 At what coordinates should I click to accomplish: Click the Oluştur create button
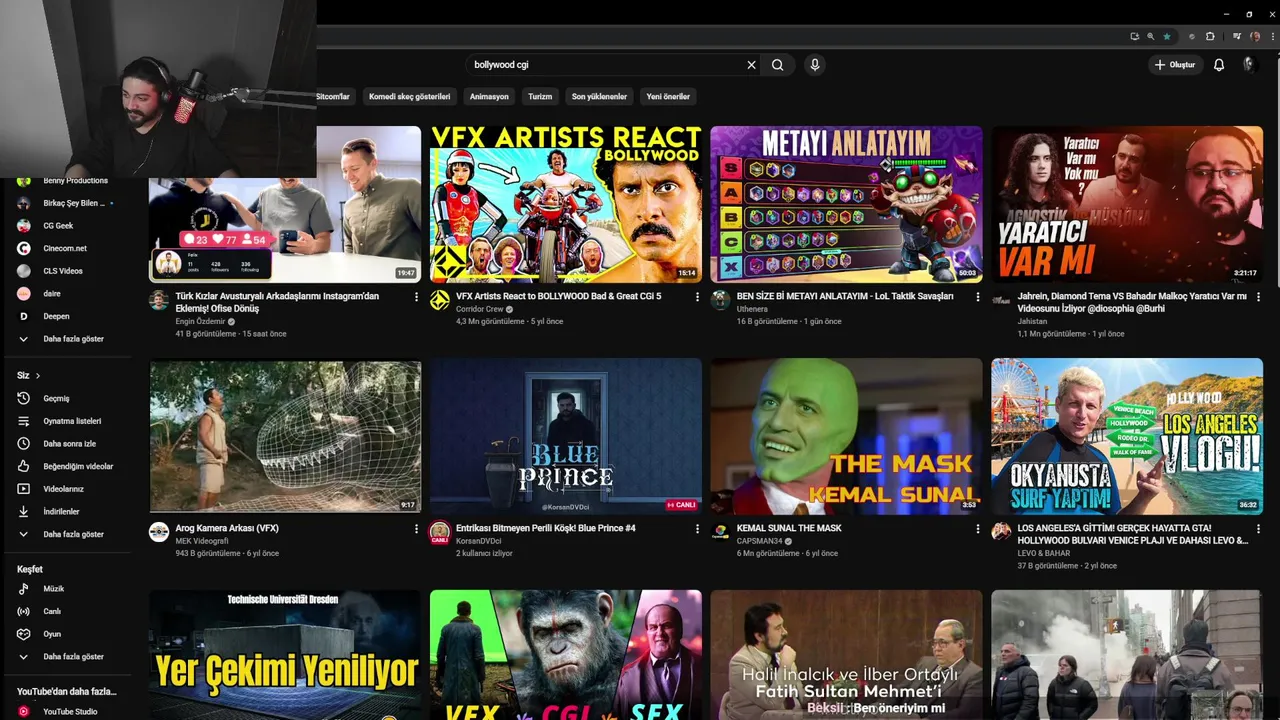click(1174, 65)
